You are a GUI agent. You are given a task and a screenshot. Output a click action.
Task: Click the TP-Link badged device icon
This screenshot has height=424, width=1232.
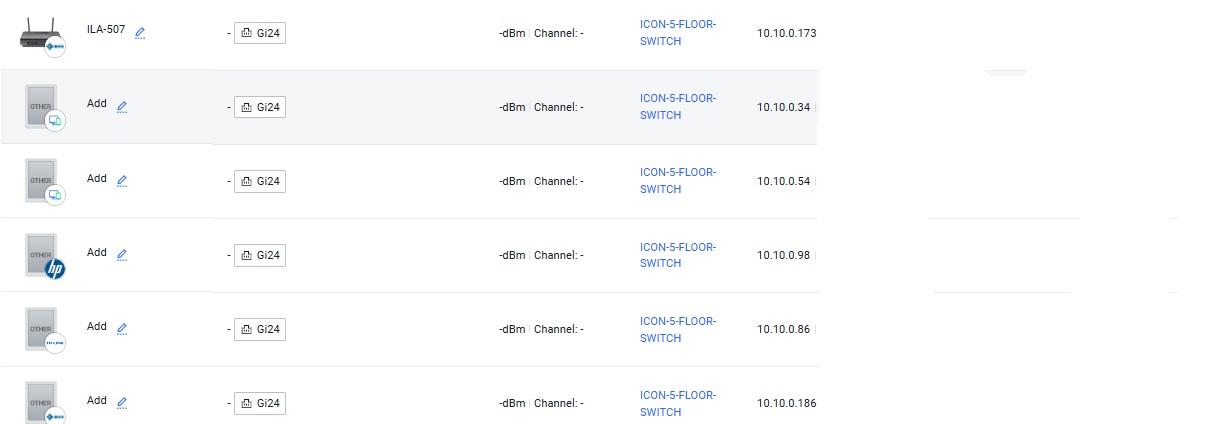[x=44, y=330]
